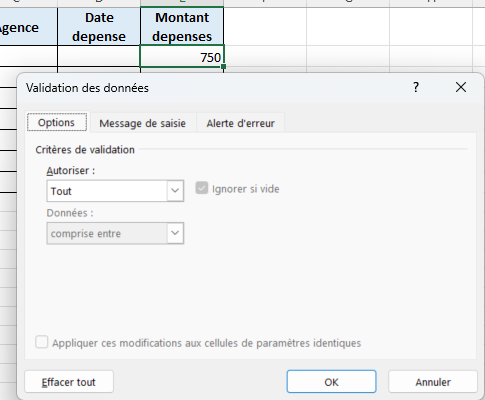Click the Date depense header cell
The height and width of the screenshot is (400, 485).
click(99, 27)
